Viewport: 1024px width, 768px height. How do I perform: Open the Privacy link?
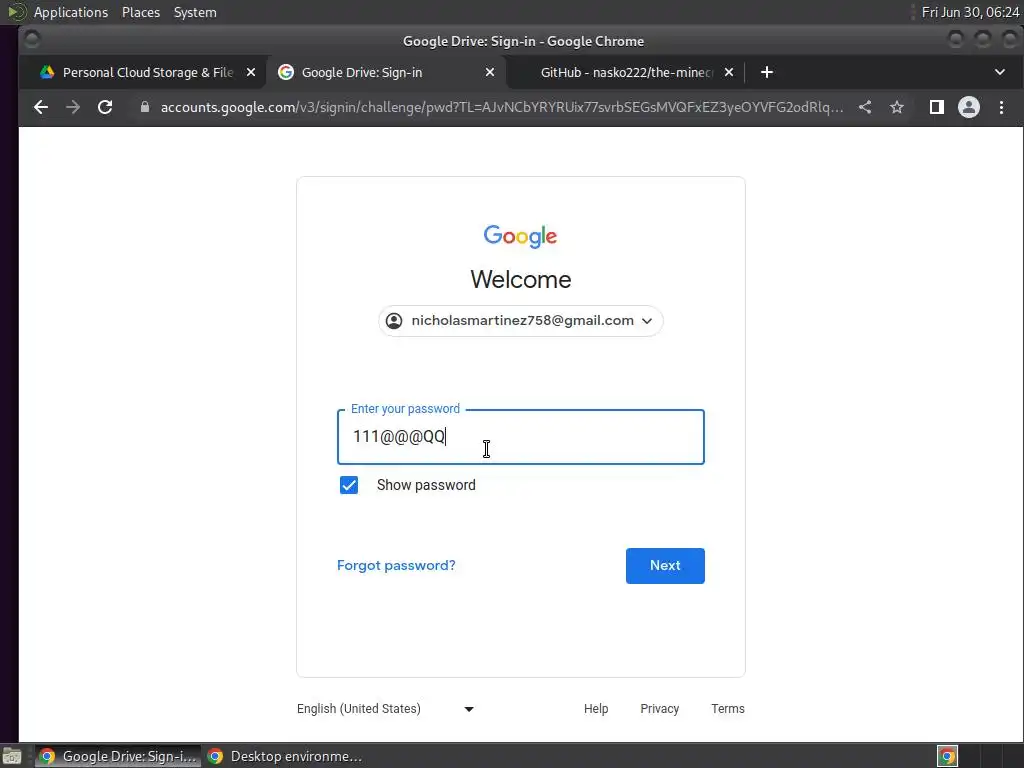[660, 709]
